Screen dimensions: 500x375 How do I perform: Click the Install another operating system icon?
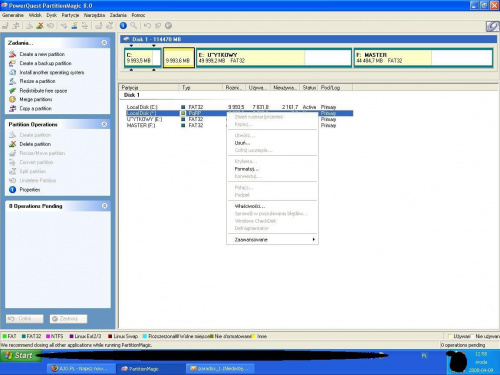pos(12,72)
